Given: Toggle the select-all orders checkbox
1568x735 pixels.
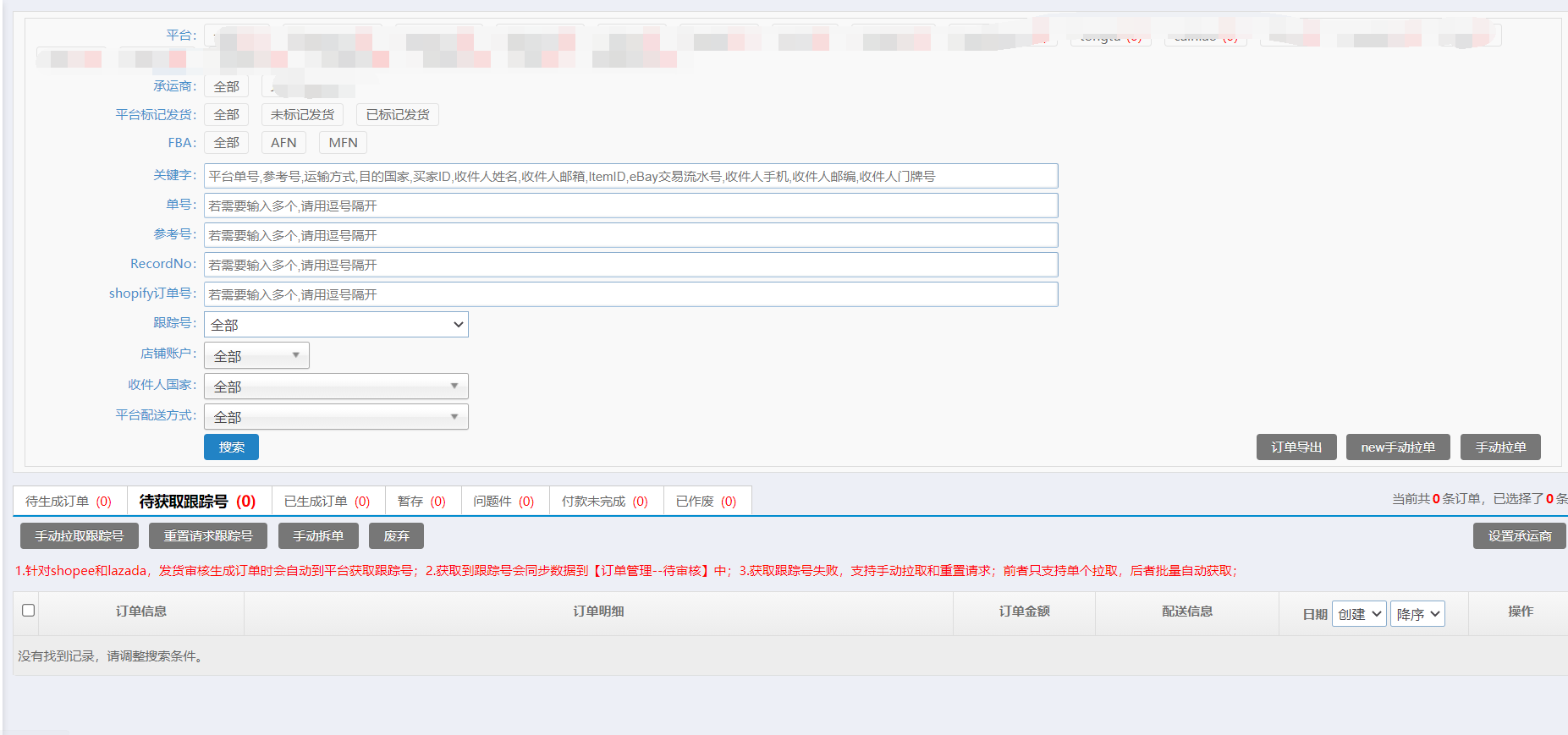Looking at the screenshot, I should (x=28, y=610).
